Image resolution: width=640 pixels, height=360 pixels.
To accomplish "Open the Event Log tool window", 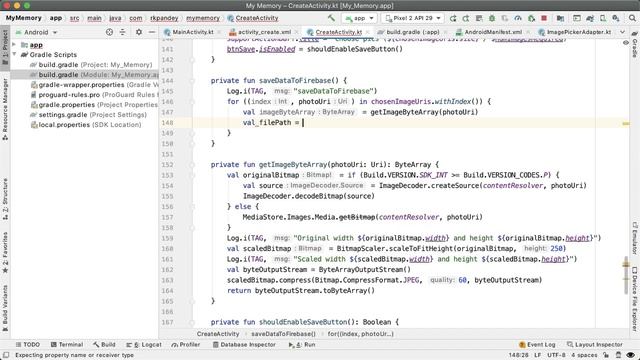I will [x=537, y=344].
